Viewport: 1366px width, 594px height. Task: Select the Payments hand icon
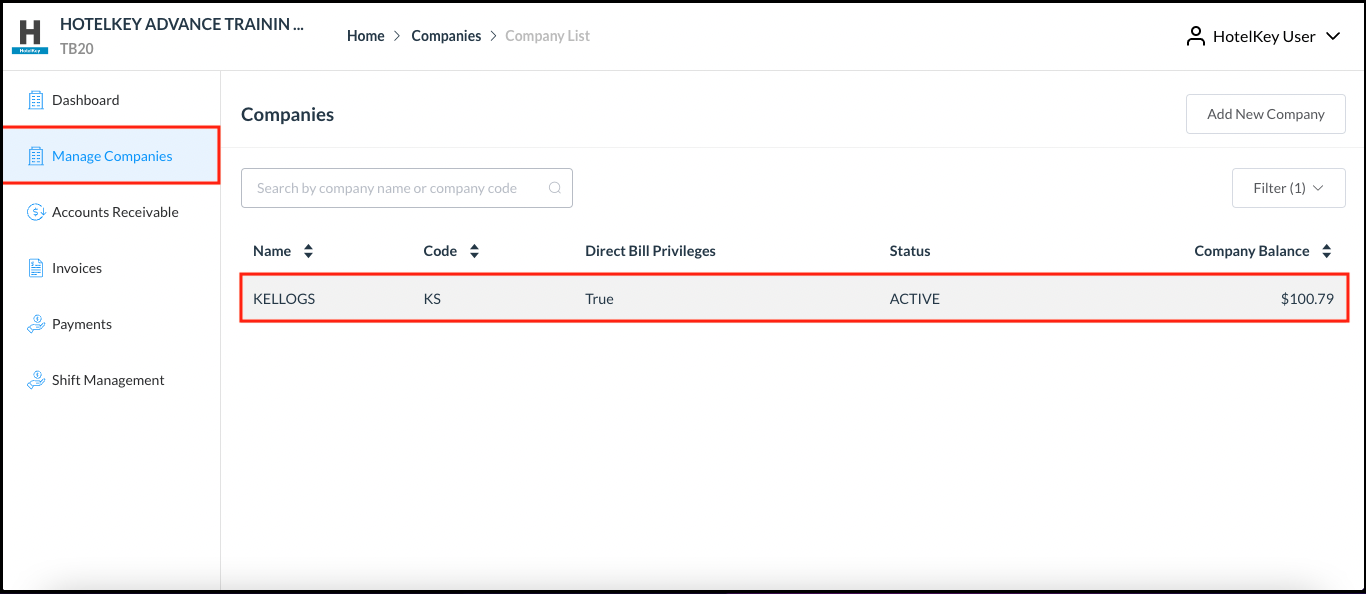point(36,323)
